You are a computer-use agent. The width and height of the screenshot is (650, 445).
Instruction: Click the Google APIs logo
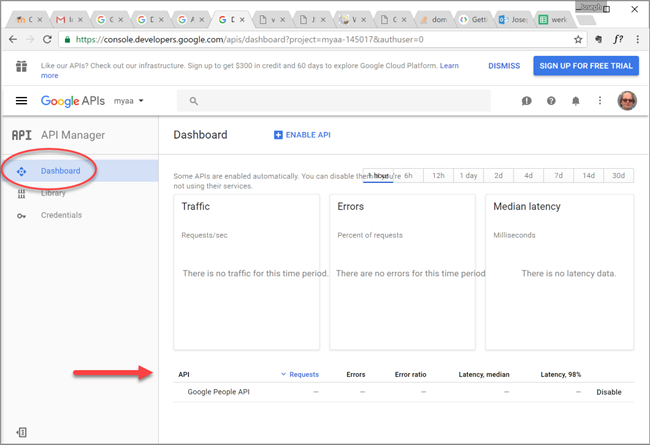point(73,101)
